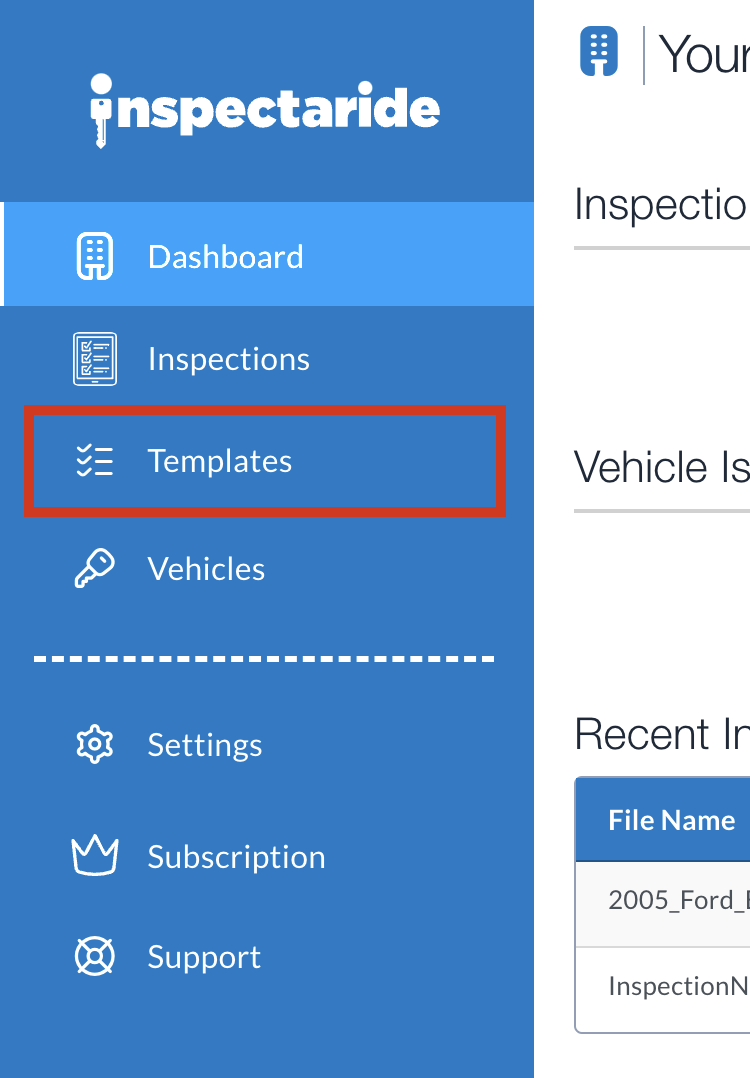
Task: Navigate to the Vehicles section
Action: point(206,569)
